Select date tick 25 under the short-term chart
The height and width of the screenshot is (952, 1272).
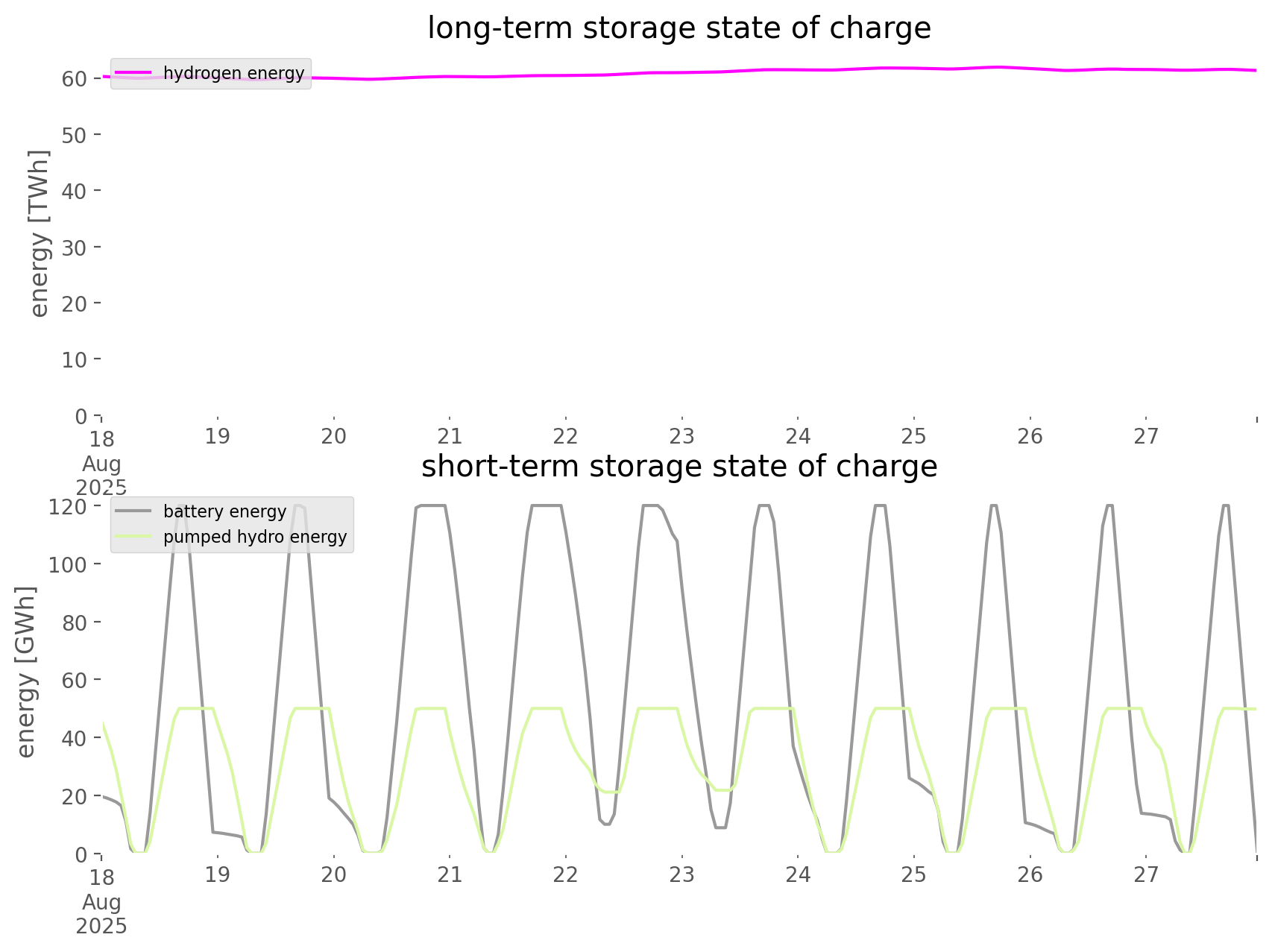913,874
